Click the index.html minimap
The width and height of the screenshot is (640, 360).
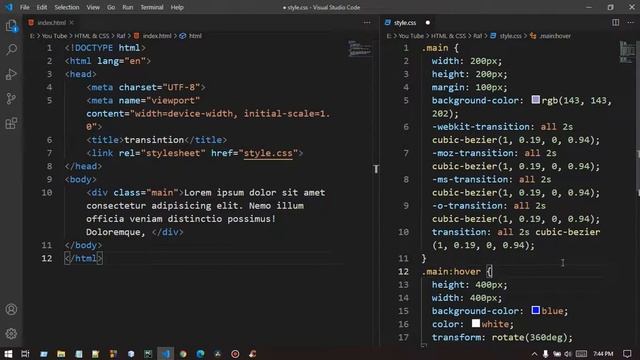coord(360,48)
